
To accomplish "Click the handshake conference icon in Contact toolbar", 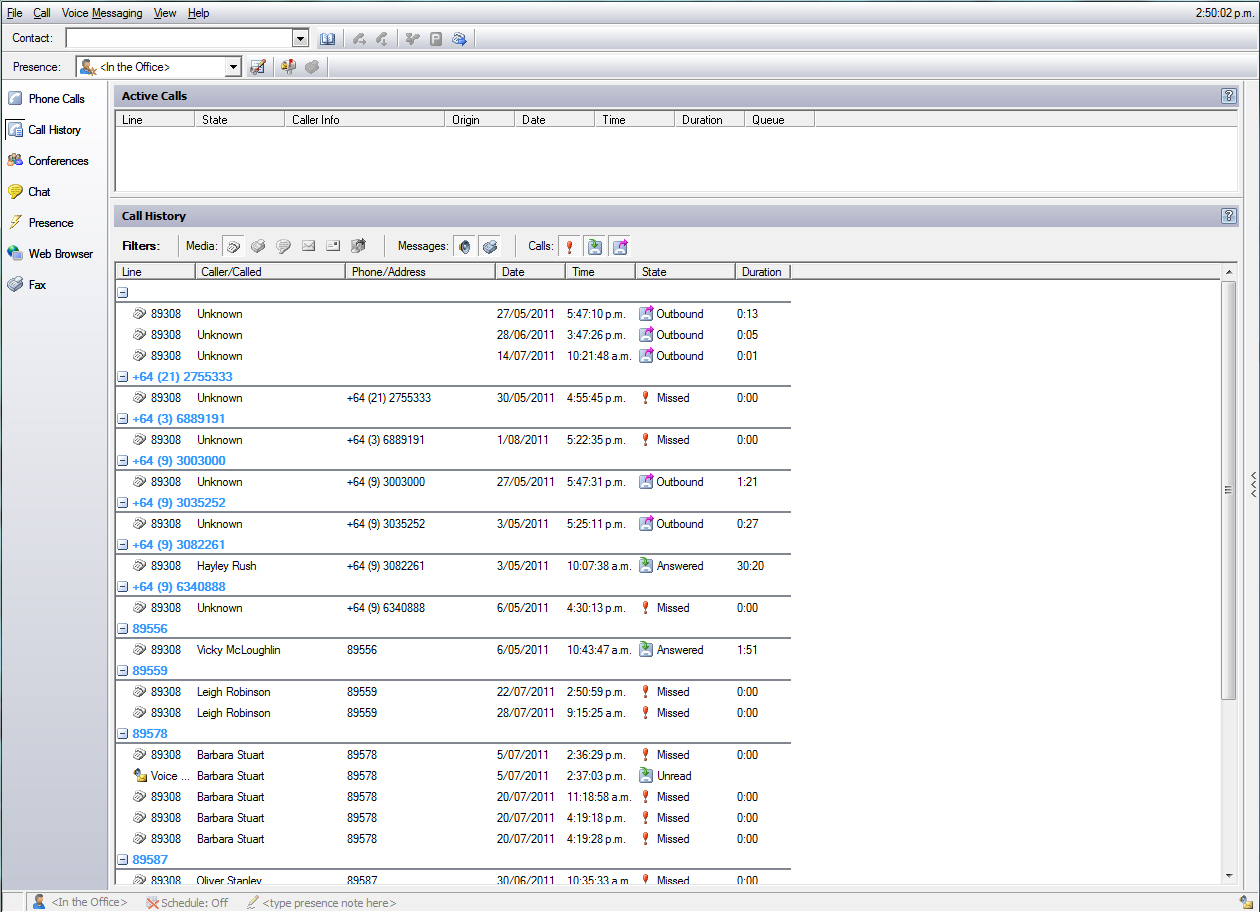I will pos(413,39).
